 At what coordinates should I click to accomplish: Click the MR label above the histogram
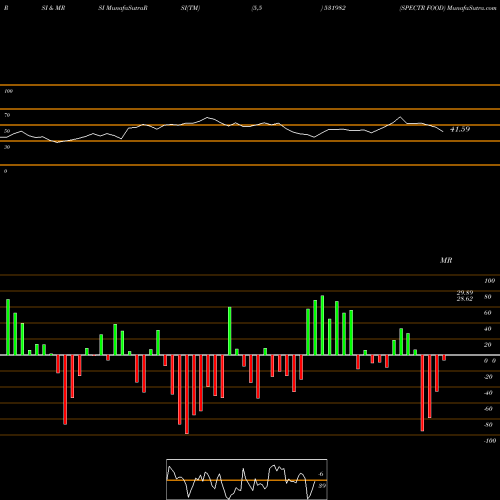[x=446, y=260]
